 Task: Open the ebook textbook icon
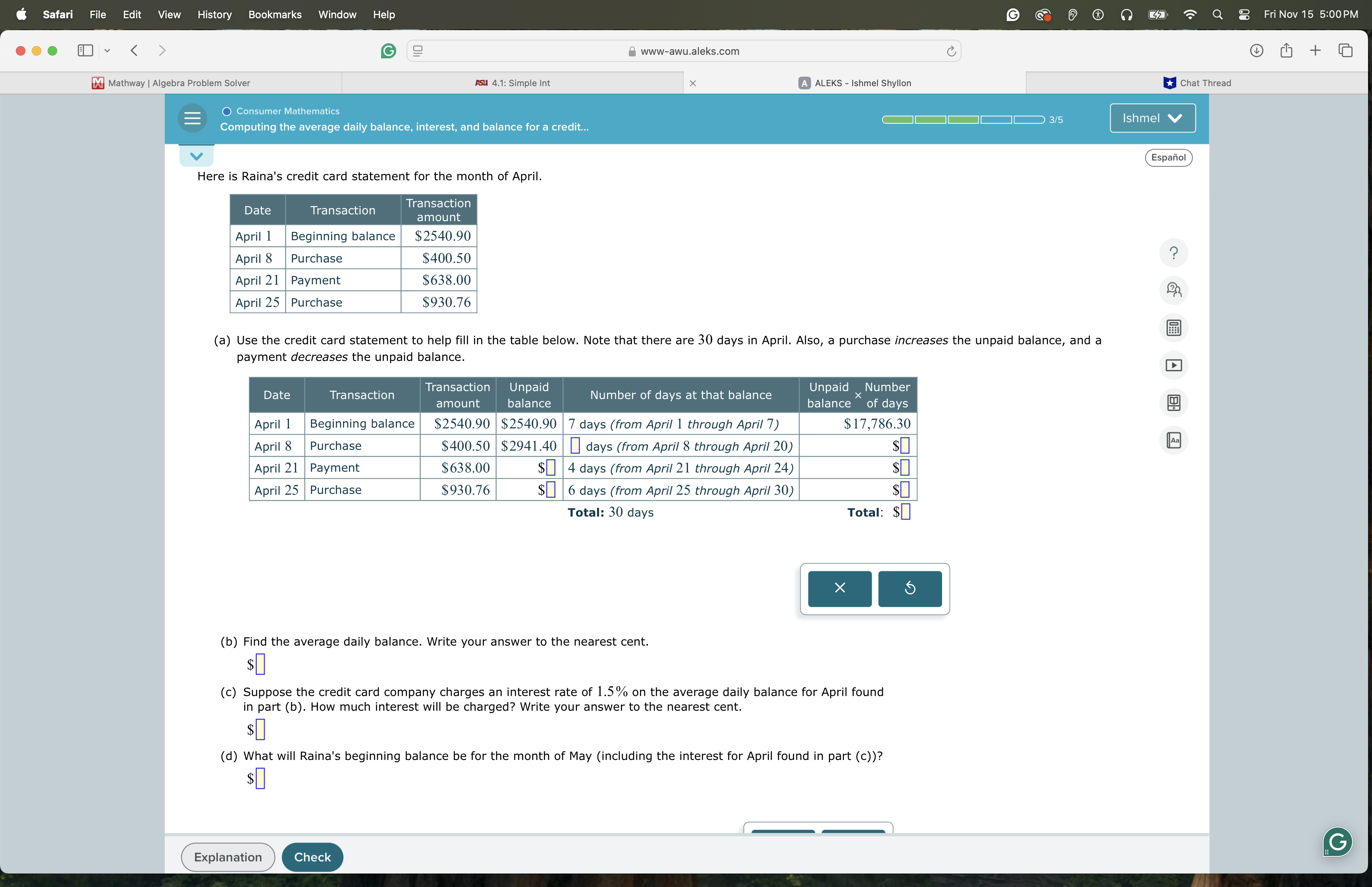(x=1173, y=403)
